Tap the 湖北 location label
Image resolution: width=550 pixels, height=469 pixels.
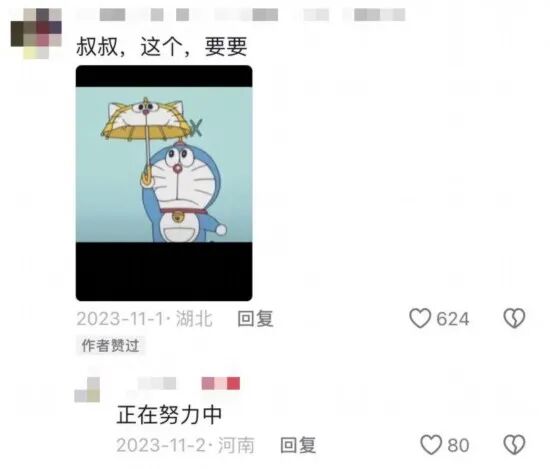pyautogui.click(x=194, y=319)
